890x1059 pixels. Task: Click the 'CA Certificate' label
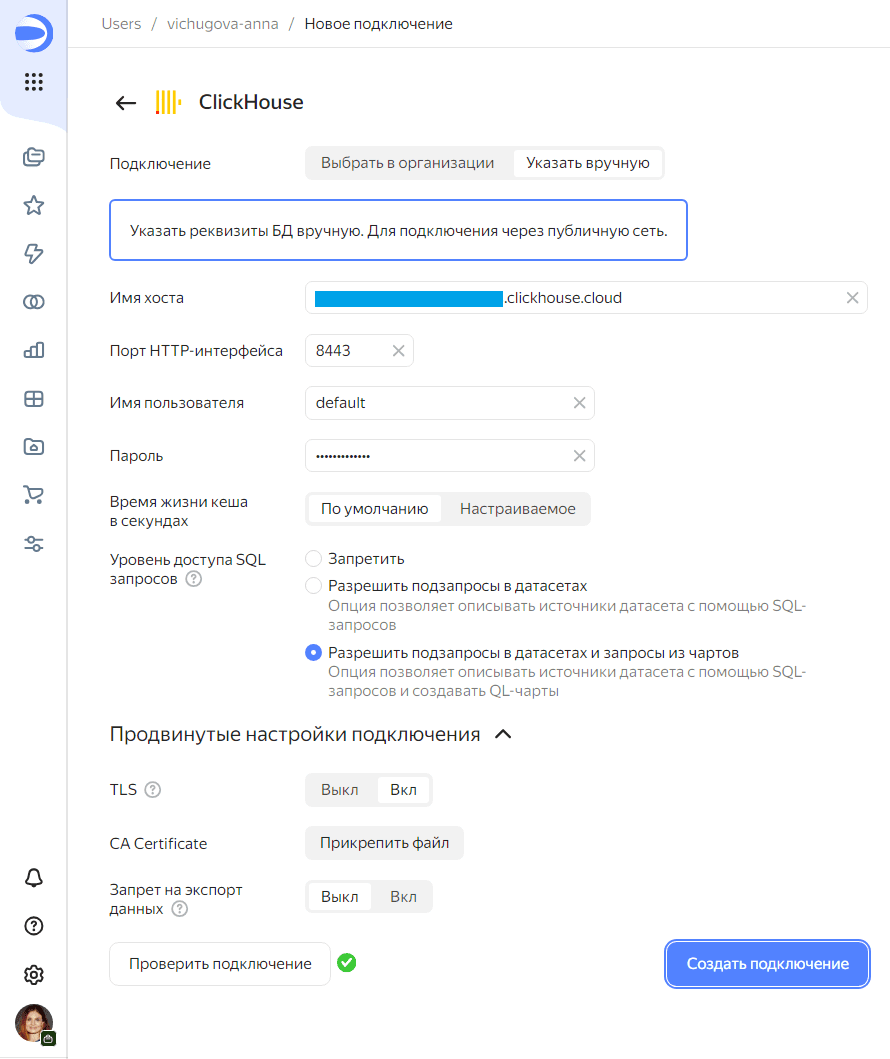[158, 844]
